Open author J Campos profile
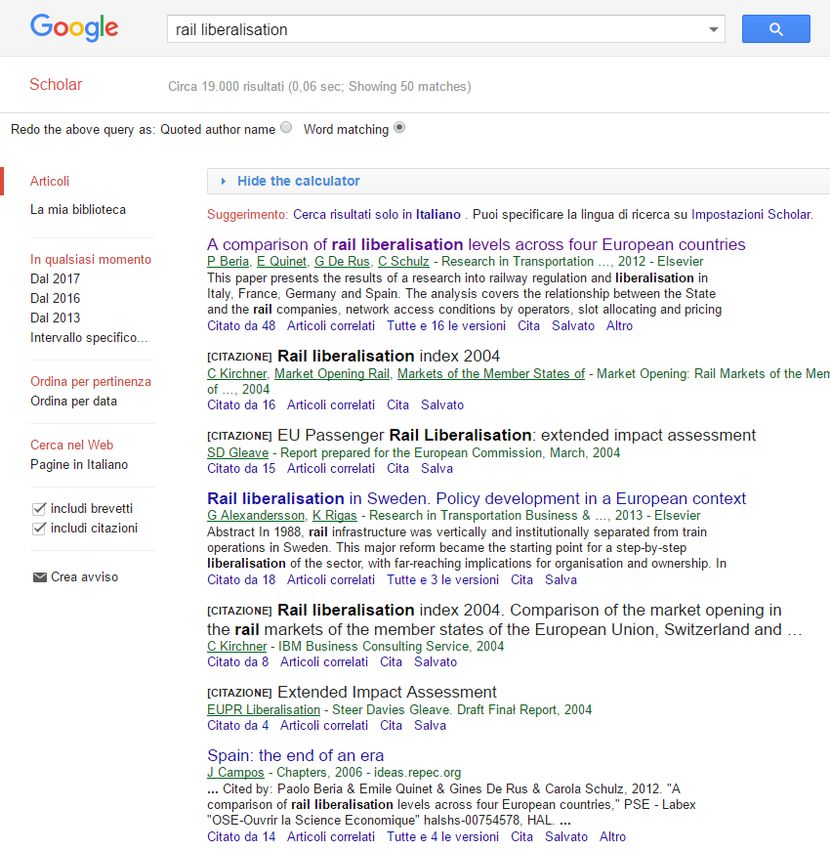The height and width of the screenshot is (850, 830). (x=235, y=772)
